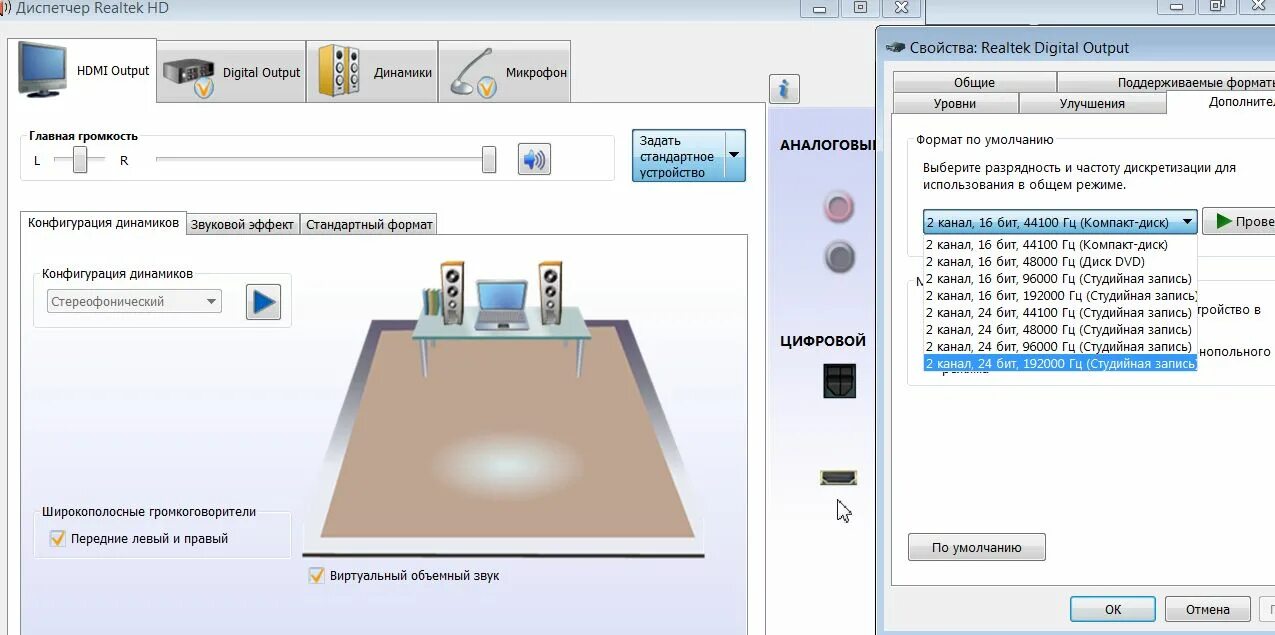Choose 24 бит, 192000 Гц option
Image resolution: width=1275 pixels, height=635 pixels.
click(x=1060, y=364)
